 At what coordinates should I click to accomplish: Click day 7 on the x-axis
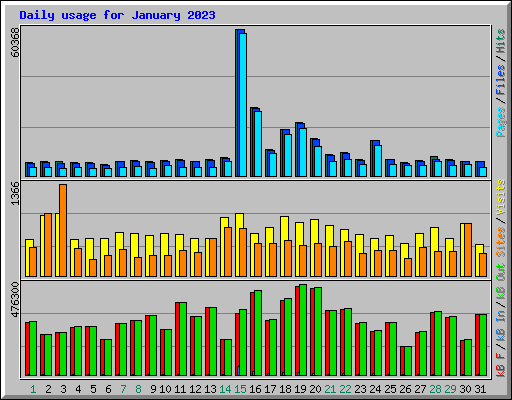pyautogui.click(x=123, y=389)
